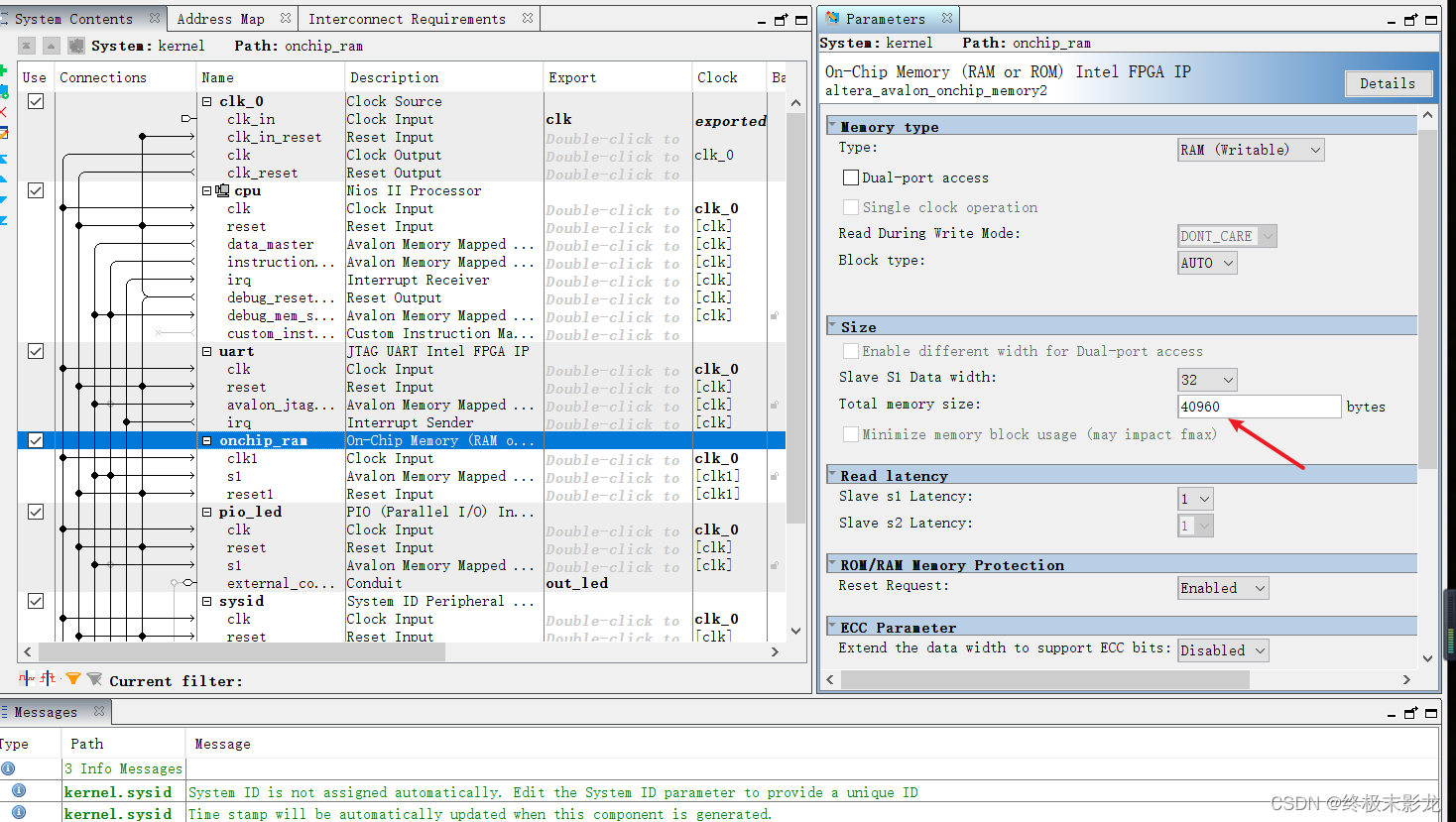Collapse the Read latency section
Screen dimensions: 1456x822
pos(832,475)
